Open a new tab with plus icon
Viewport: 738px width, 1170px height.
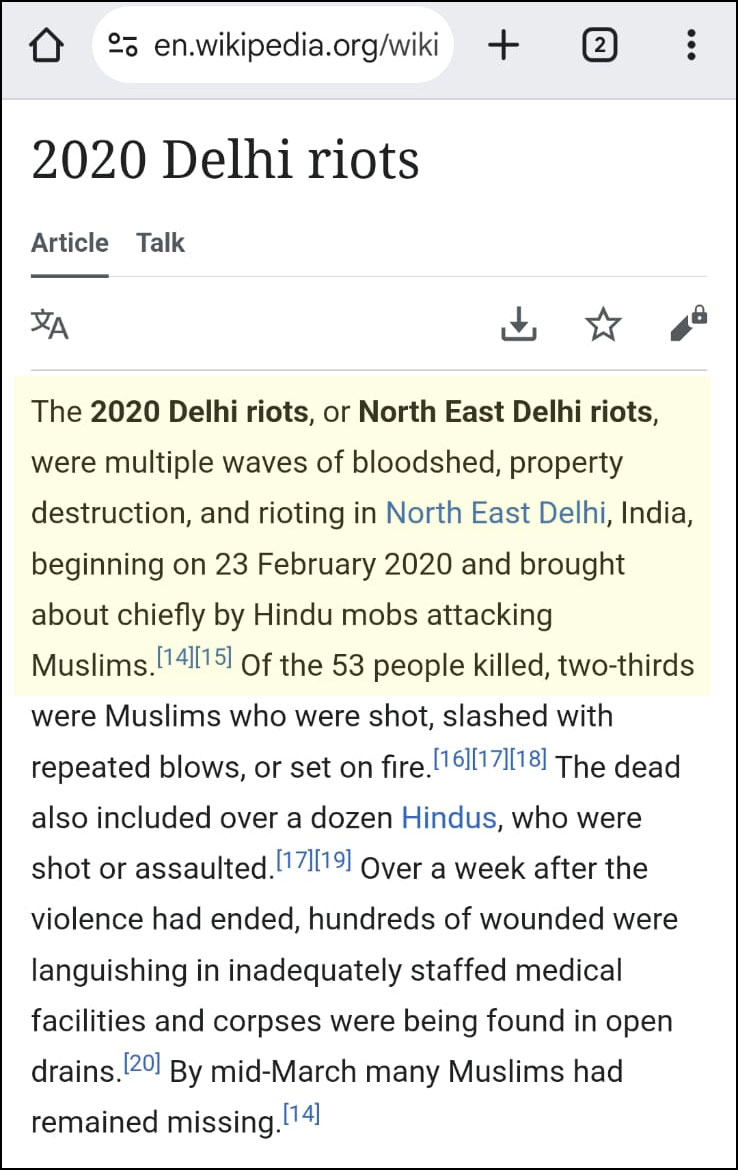(504, 45)
